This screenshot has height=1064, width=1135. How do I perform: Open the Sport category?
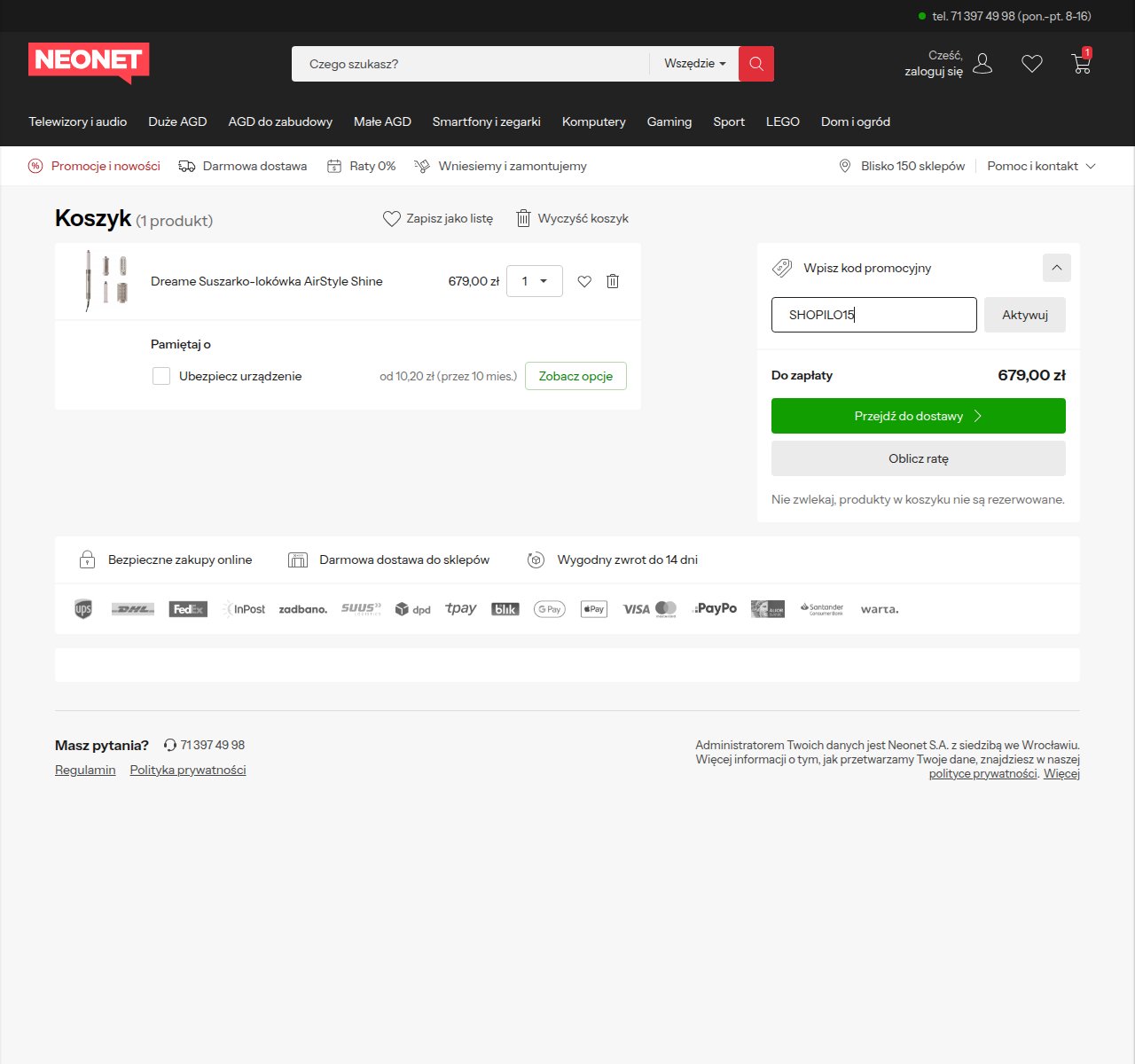click(729, 121)
